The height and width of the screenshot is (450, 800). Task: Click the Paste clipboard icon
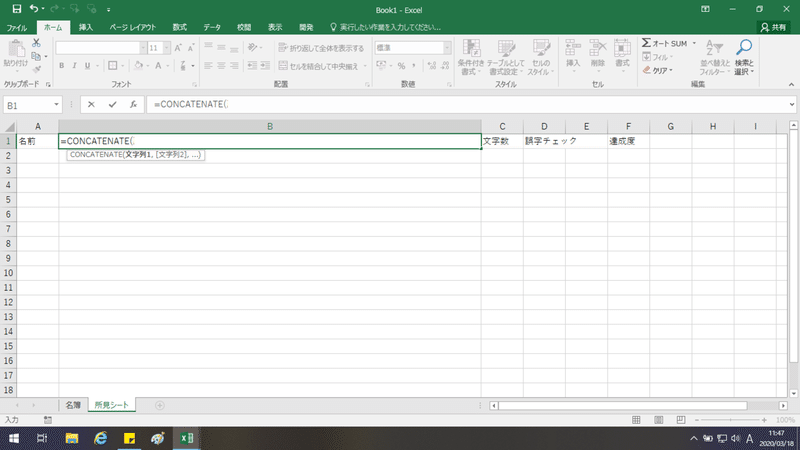coord(16,49)
